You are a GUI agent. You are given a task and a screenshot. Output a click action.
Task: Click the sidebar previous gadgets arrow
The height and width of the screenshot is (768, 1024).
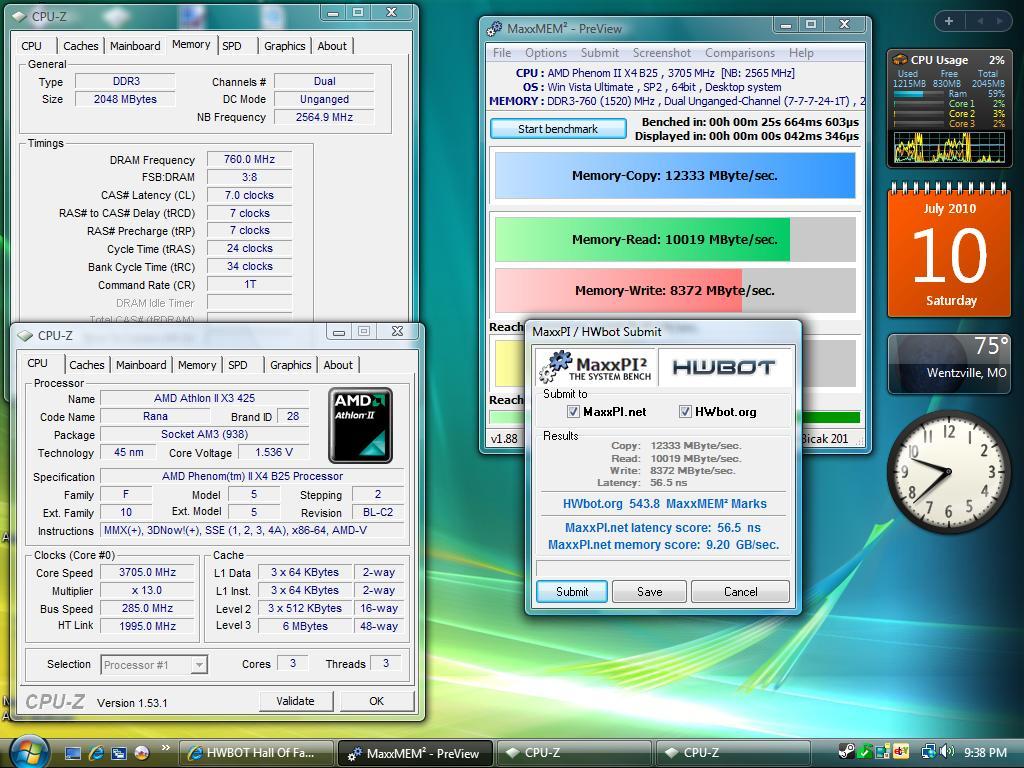click(980, 21)
